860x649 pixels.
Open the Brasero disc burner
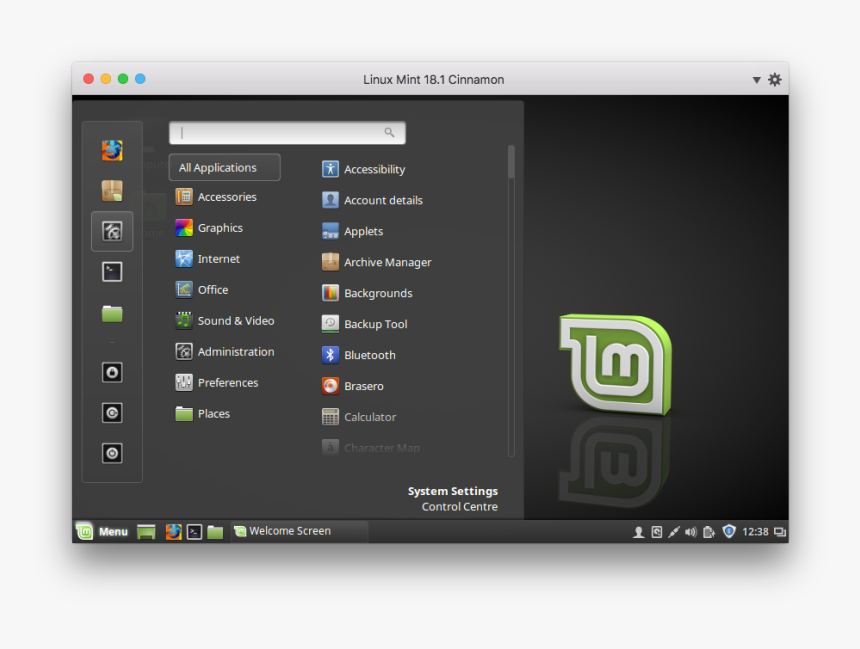click(x=363, y=386)
